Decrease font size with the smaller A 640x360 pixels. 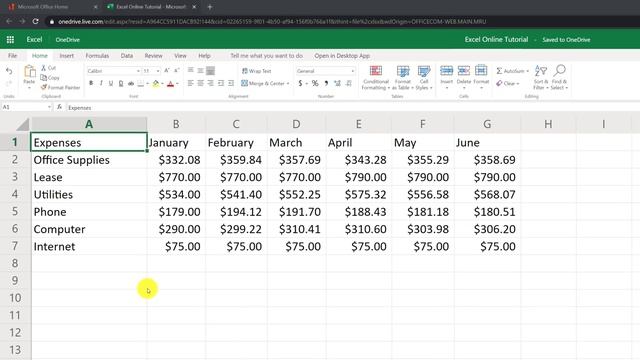(177, 71)
